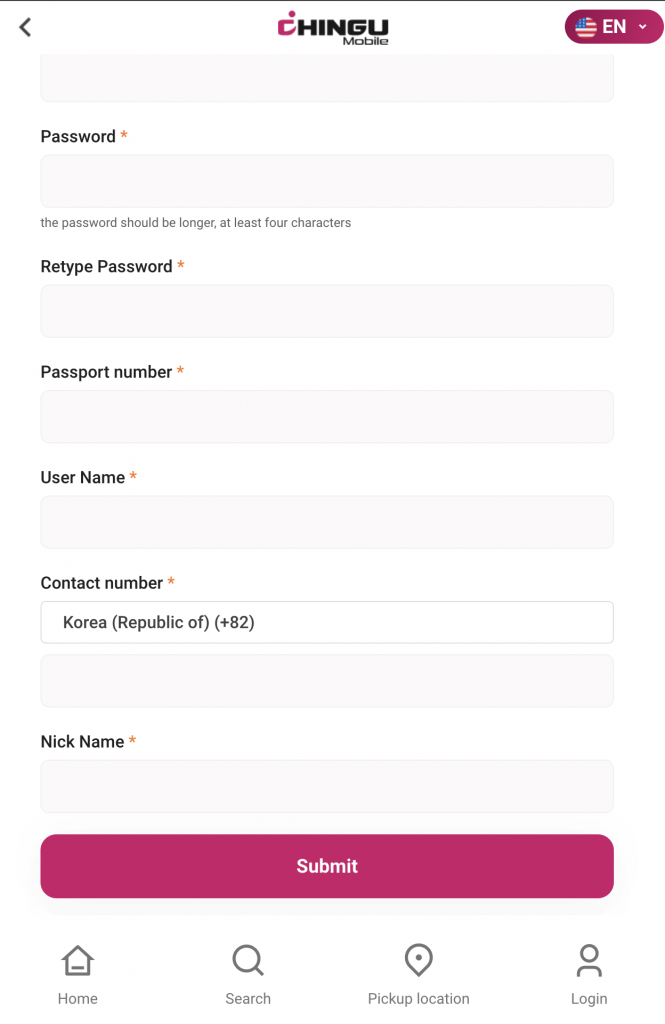Click the Retype Password field
The height and width of the screenshot is (1024, 665).
[327, 311]
